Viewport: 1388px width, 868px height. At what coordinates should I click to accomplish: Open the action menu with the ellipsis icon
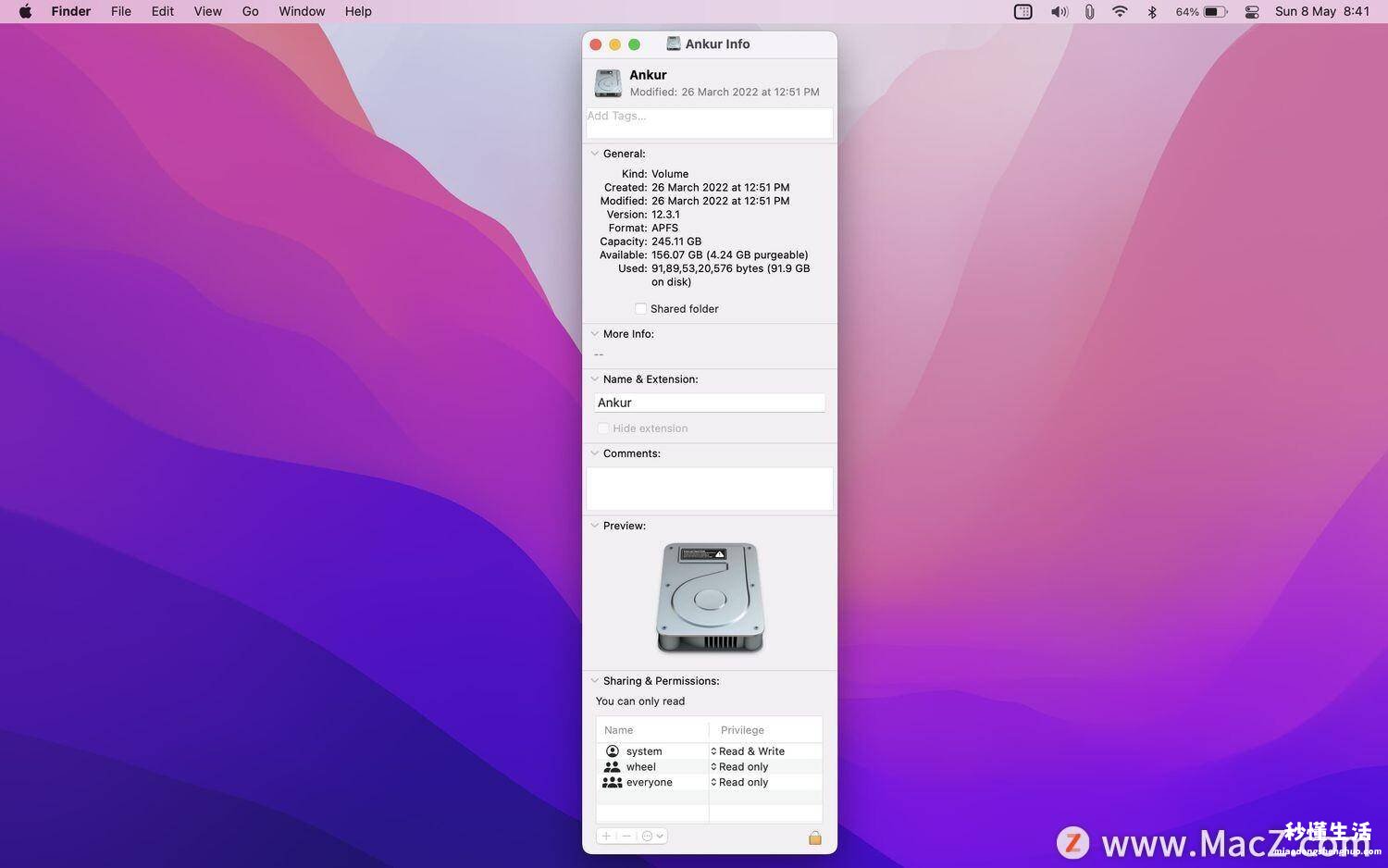coord(652,836)
